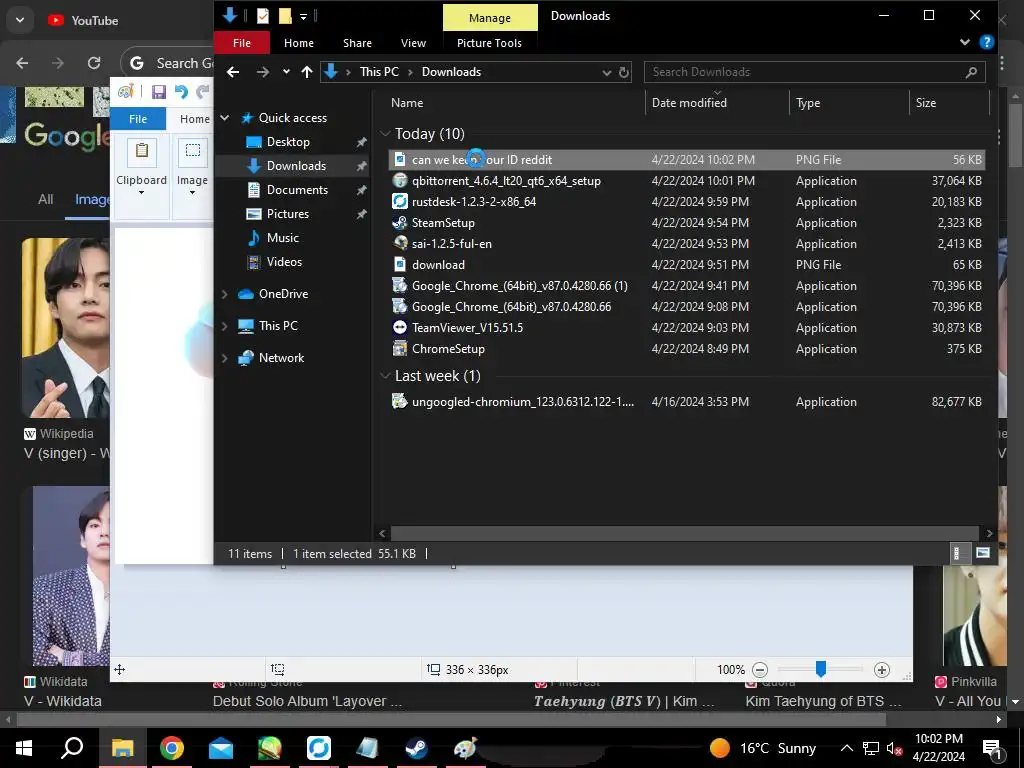Open the Mail app on taskbar
Screen dimensions: 1024x768
coord(221,748)
